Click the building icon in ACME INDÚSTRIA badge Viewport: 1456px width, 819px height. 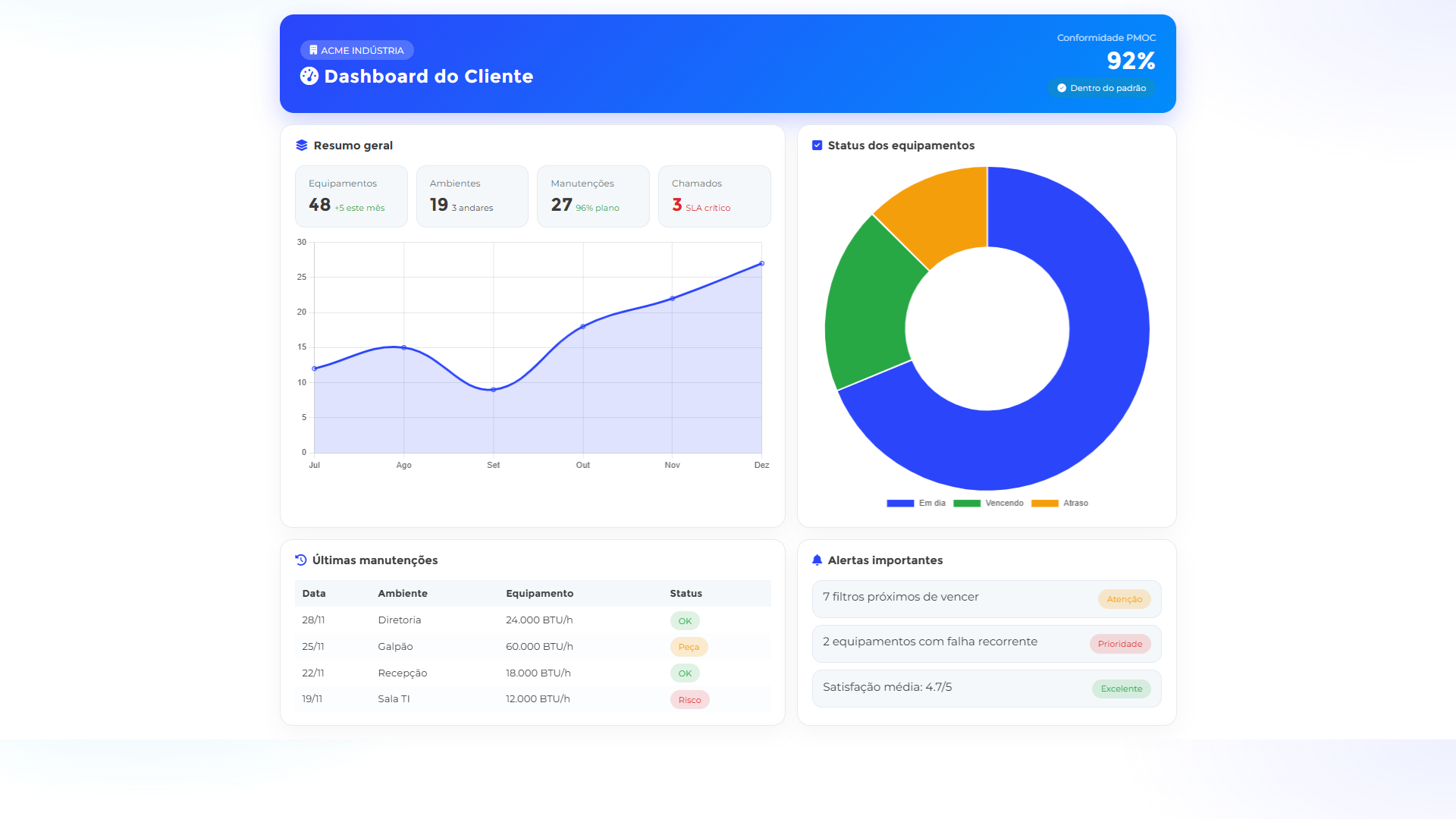coord(313,50)
